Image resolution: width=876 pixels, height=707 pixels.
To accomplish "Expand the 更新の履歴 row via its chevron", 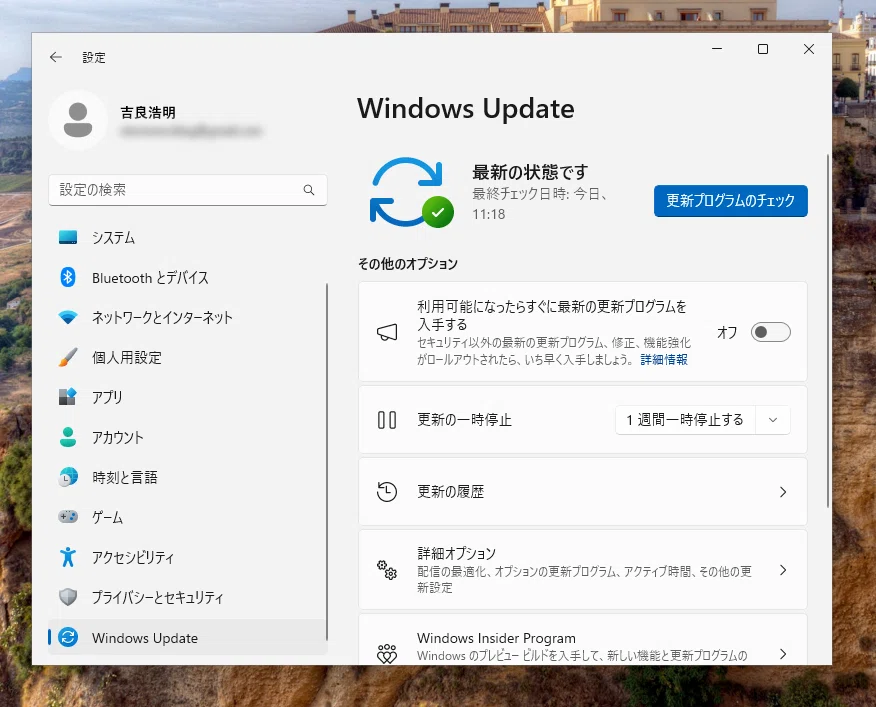I will click(x=783, y=492).
